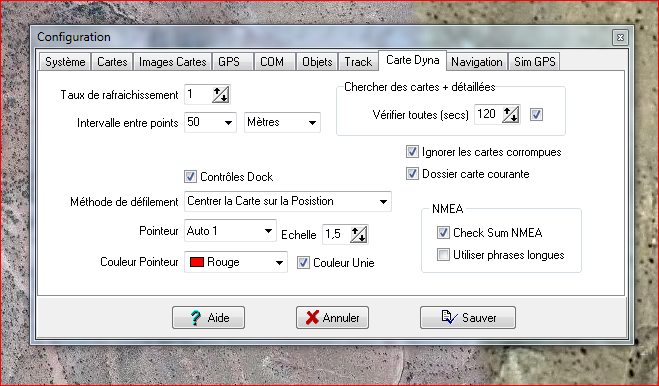Click the red X icon on Annuler

click(x=312, y=317)
